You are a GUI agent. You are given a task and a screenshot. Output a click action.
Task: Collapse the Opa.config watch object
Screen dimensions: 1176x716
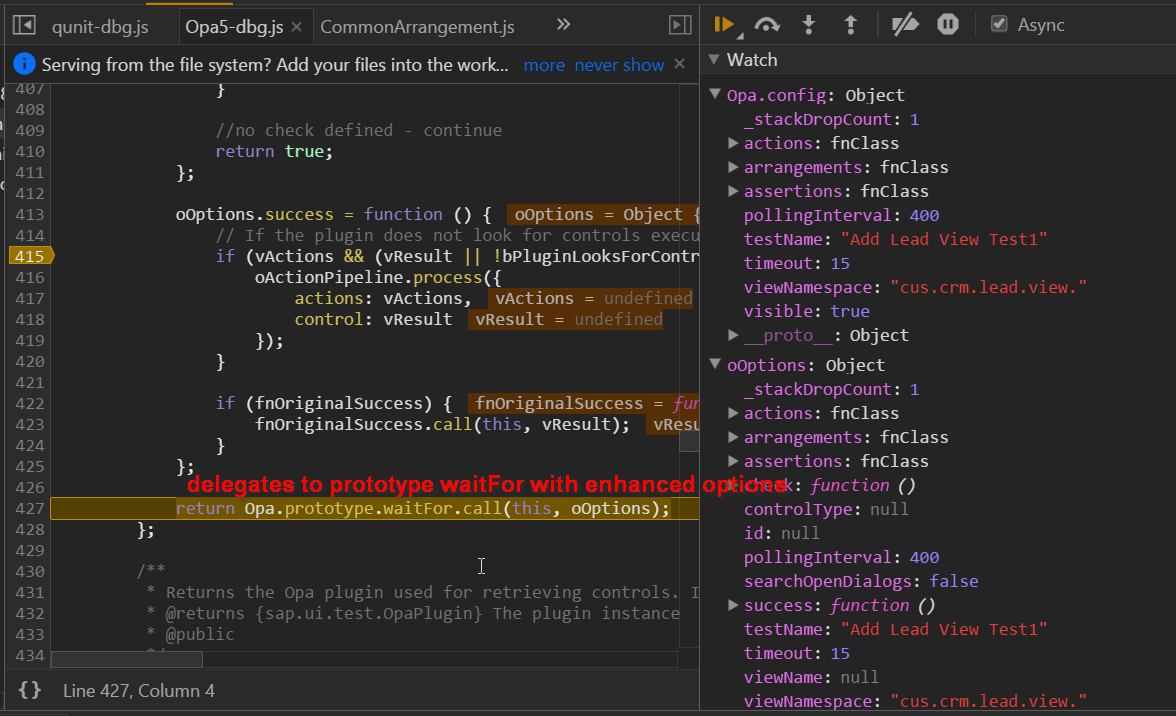[x=715, y=94]
